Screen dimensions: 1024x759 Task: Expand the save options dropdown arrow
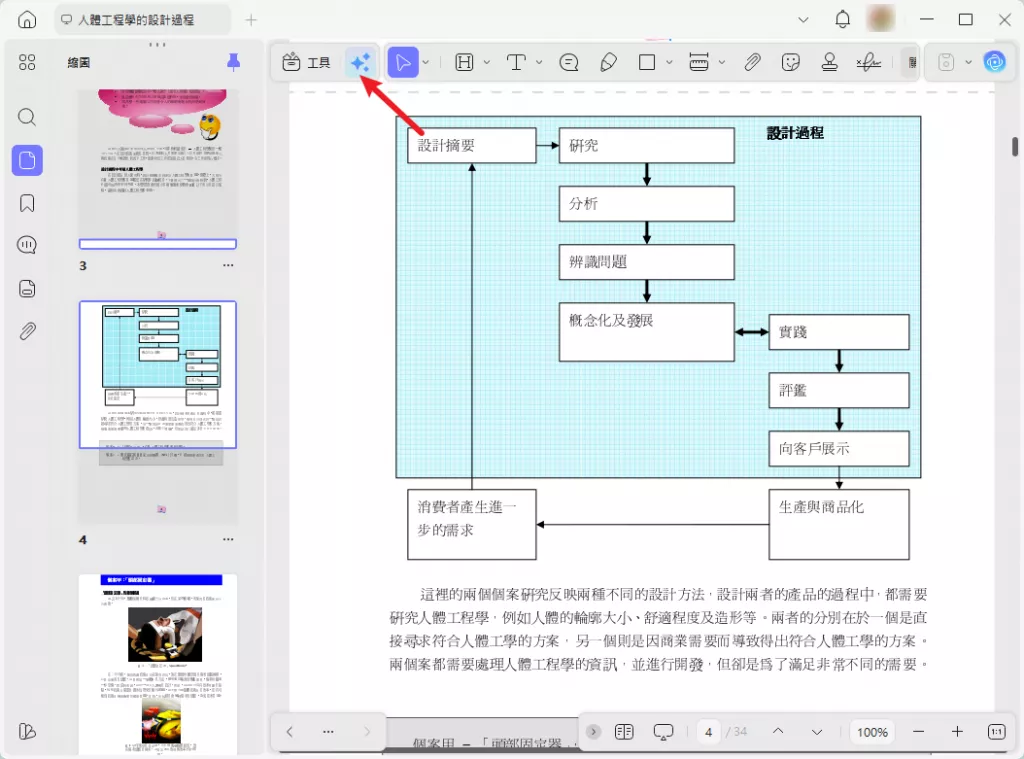coord(968,63)
